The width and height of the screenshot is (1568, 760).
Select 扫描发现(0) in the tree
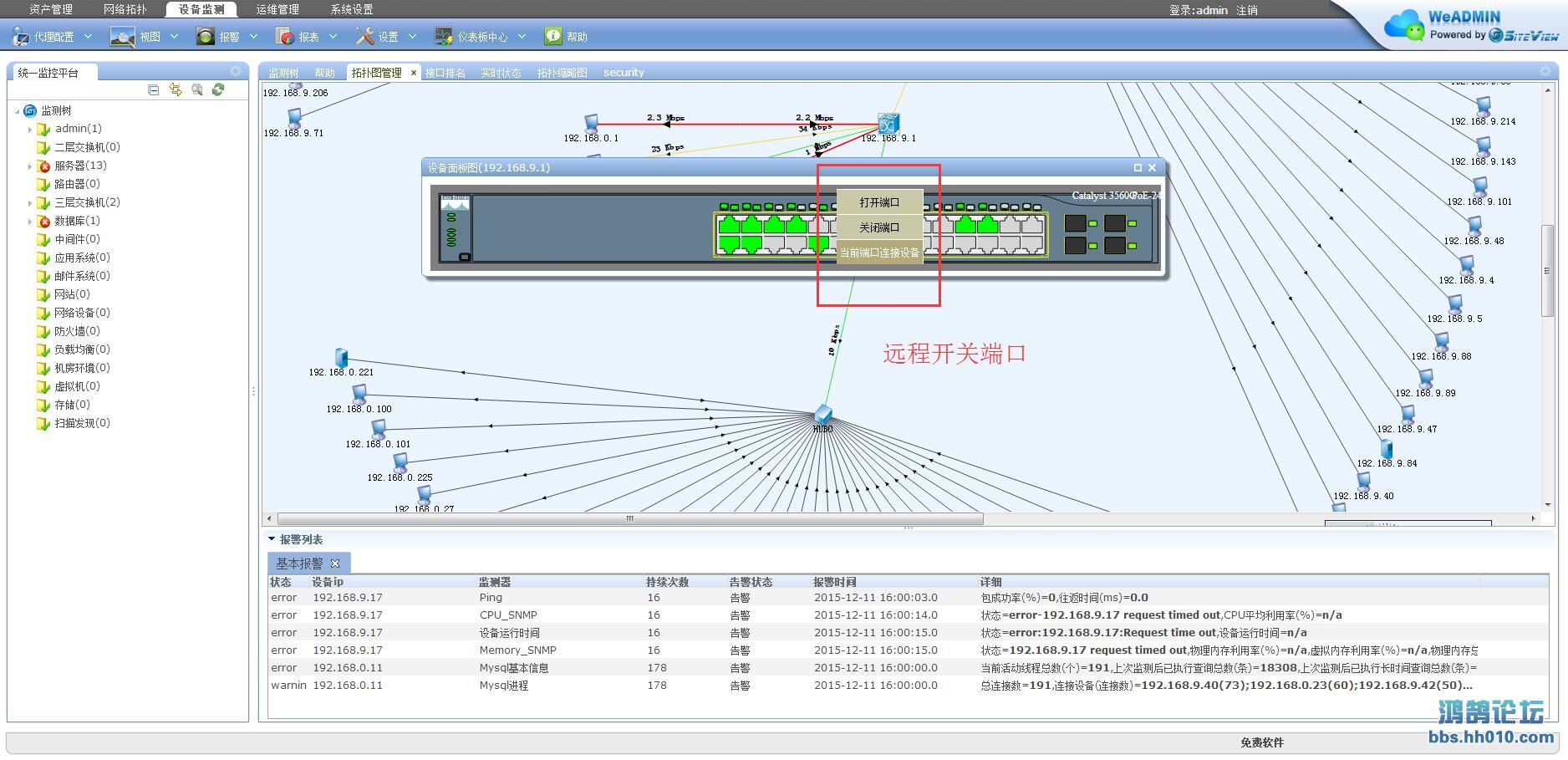point(82,423)
